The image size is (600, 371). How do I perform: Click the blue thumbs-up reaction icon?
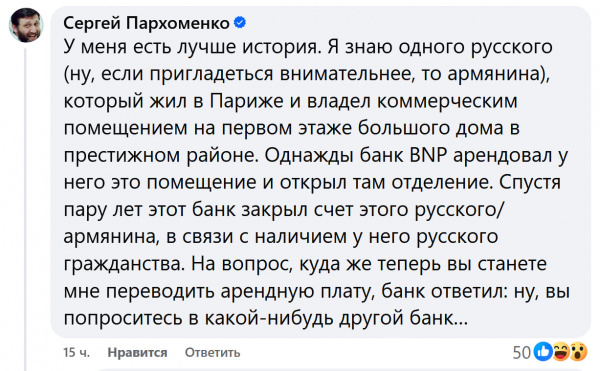(543, 351)
